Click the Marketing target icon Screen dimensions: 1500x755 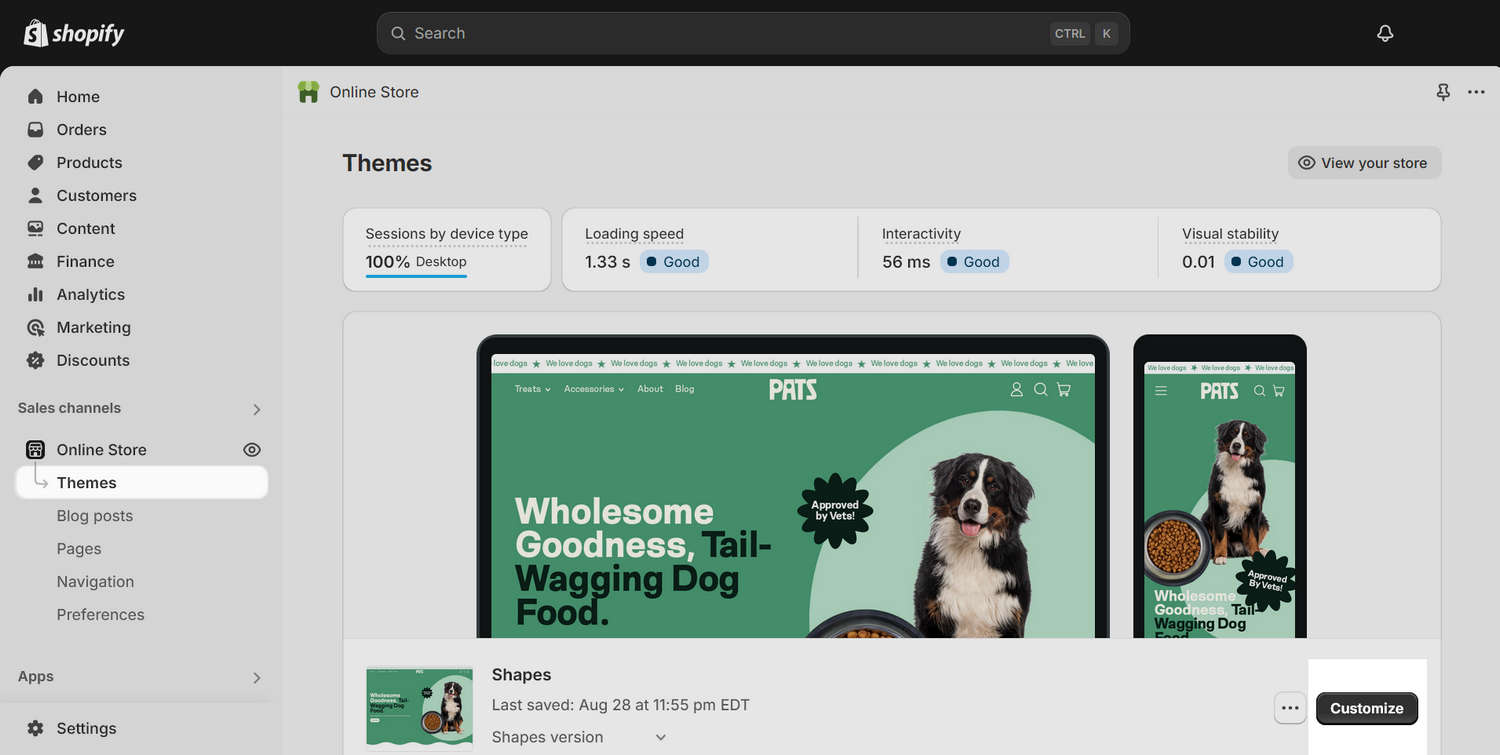coord(36,327)
